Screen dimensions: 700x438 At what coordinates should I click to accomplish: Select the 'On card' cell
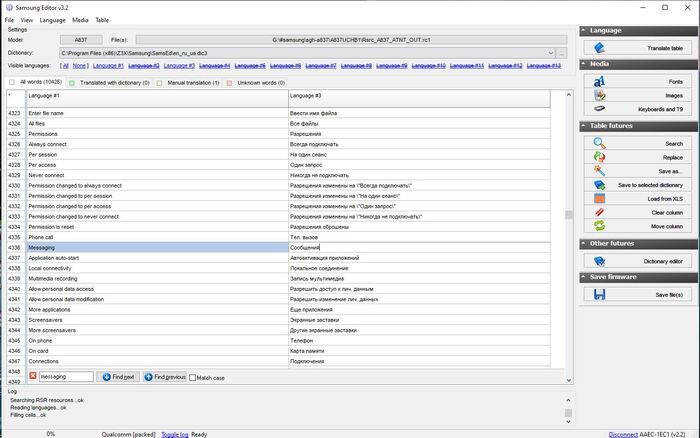[x=157, y=350]
